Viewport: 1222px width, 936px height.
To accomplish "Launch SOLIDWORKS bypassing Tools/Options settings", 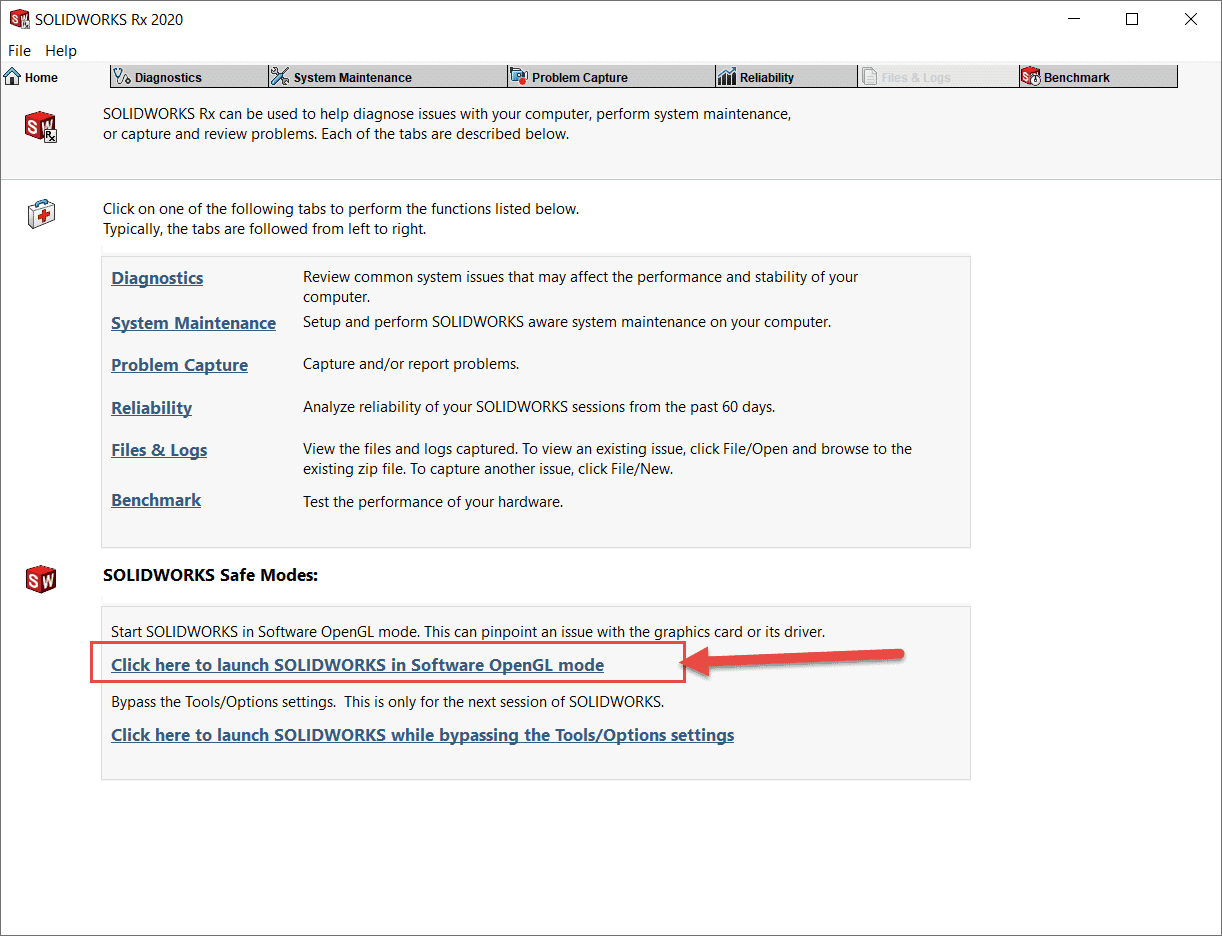I will pyautogui.click(x=422, y=735).
